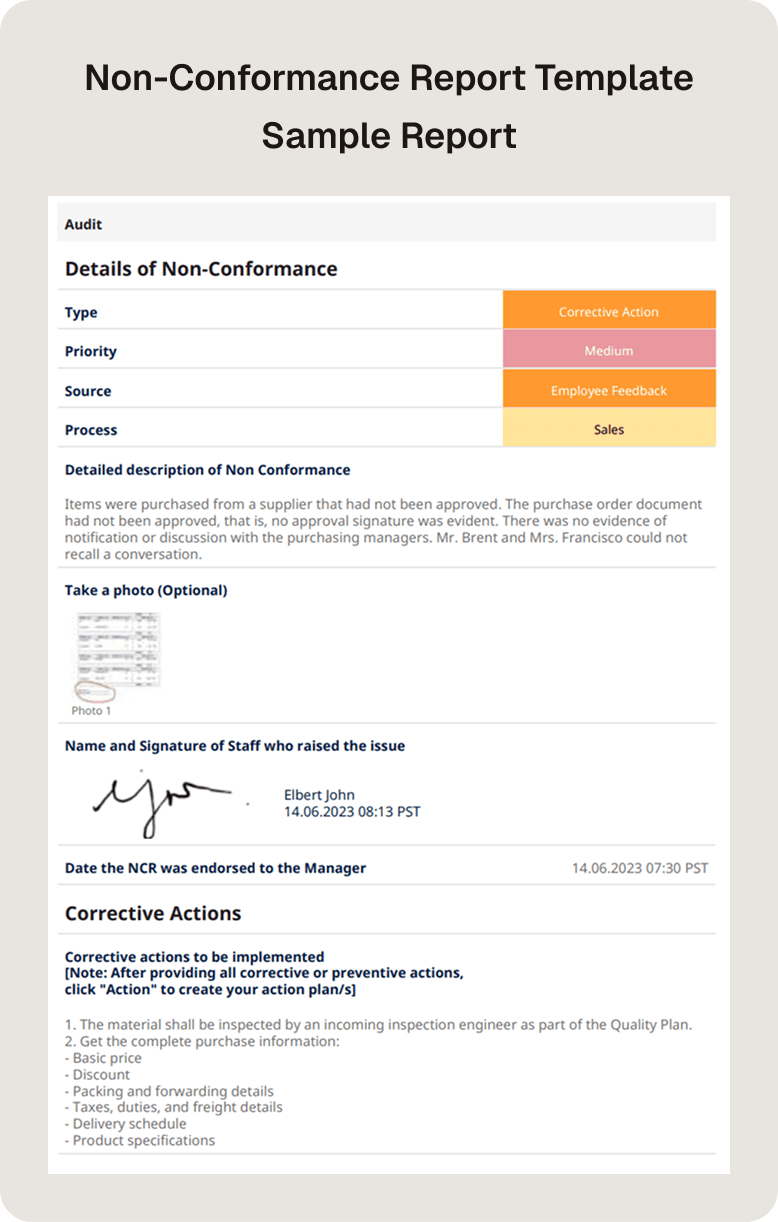Click the Take a photo (Optional) label
Image resolution: width=778 pixels, height=1222 pixels.
pyautogui.click(x=146, y=590)
